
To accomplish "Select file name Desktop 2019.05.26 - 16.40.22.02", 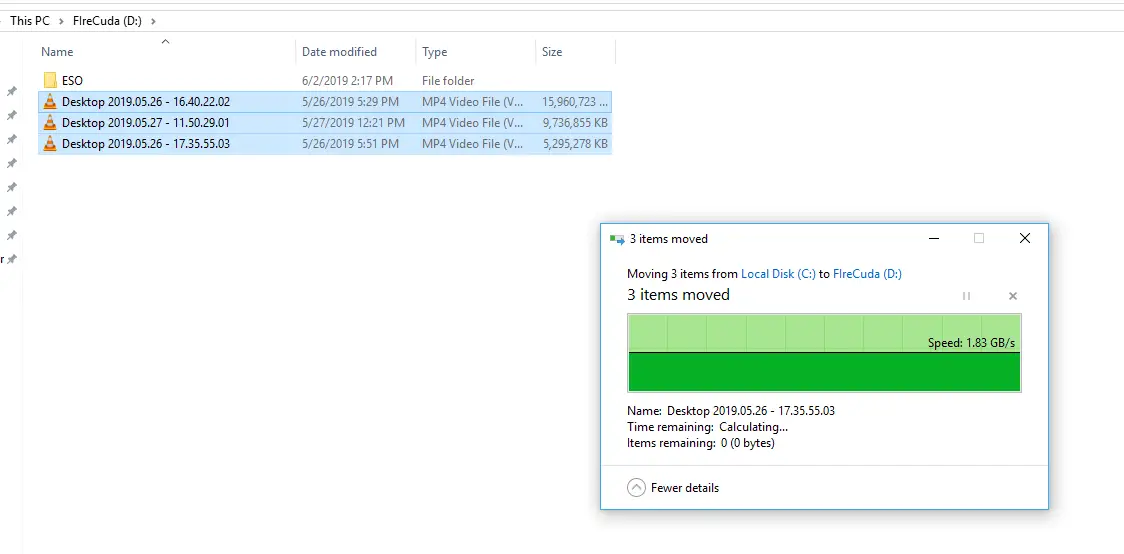I will 146,102.
